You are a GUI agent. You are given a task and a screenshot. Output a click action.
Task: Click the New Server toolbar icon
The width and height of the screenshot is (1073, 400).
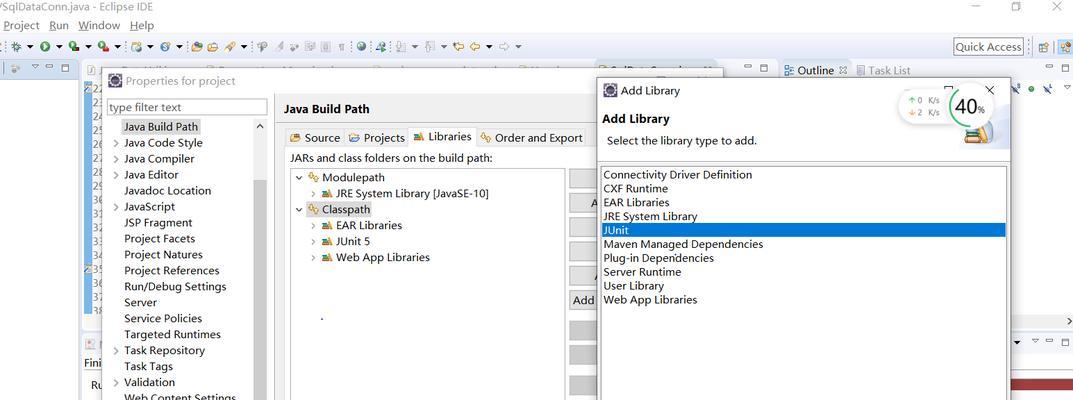[x=137, y=46]
